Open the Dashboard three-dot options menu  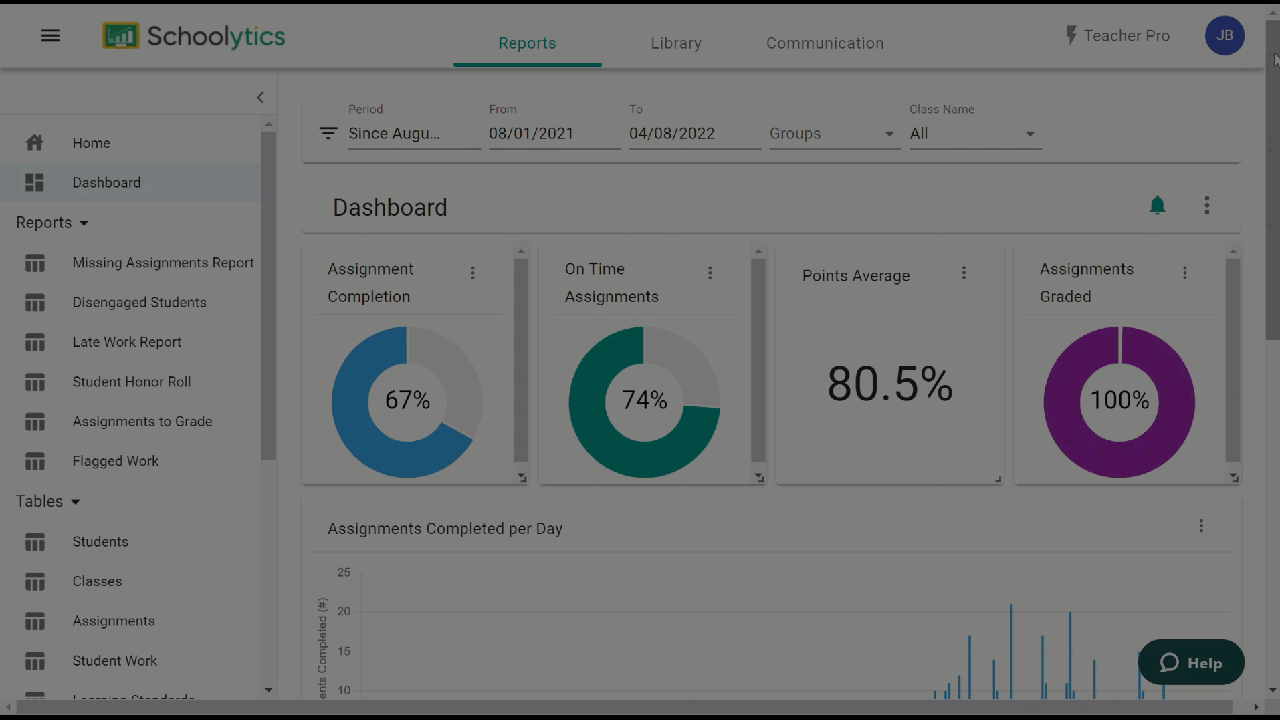pos(1207,206)
